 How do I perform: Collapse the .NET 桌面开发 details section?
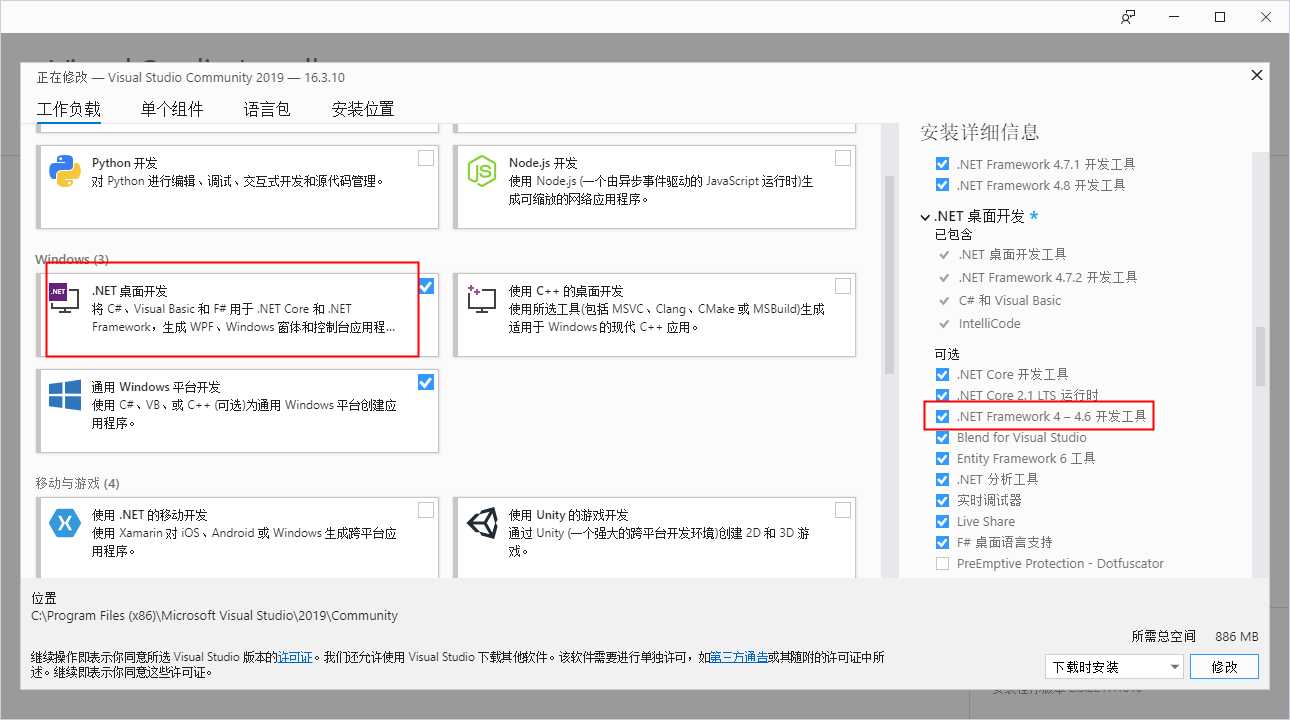(x=925, y=216)
